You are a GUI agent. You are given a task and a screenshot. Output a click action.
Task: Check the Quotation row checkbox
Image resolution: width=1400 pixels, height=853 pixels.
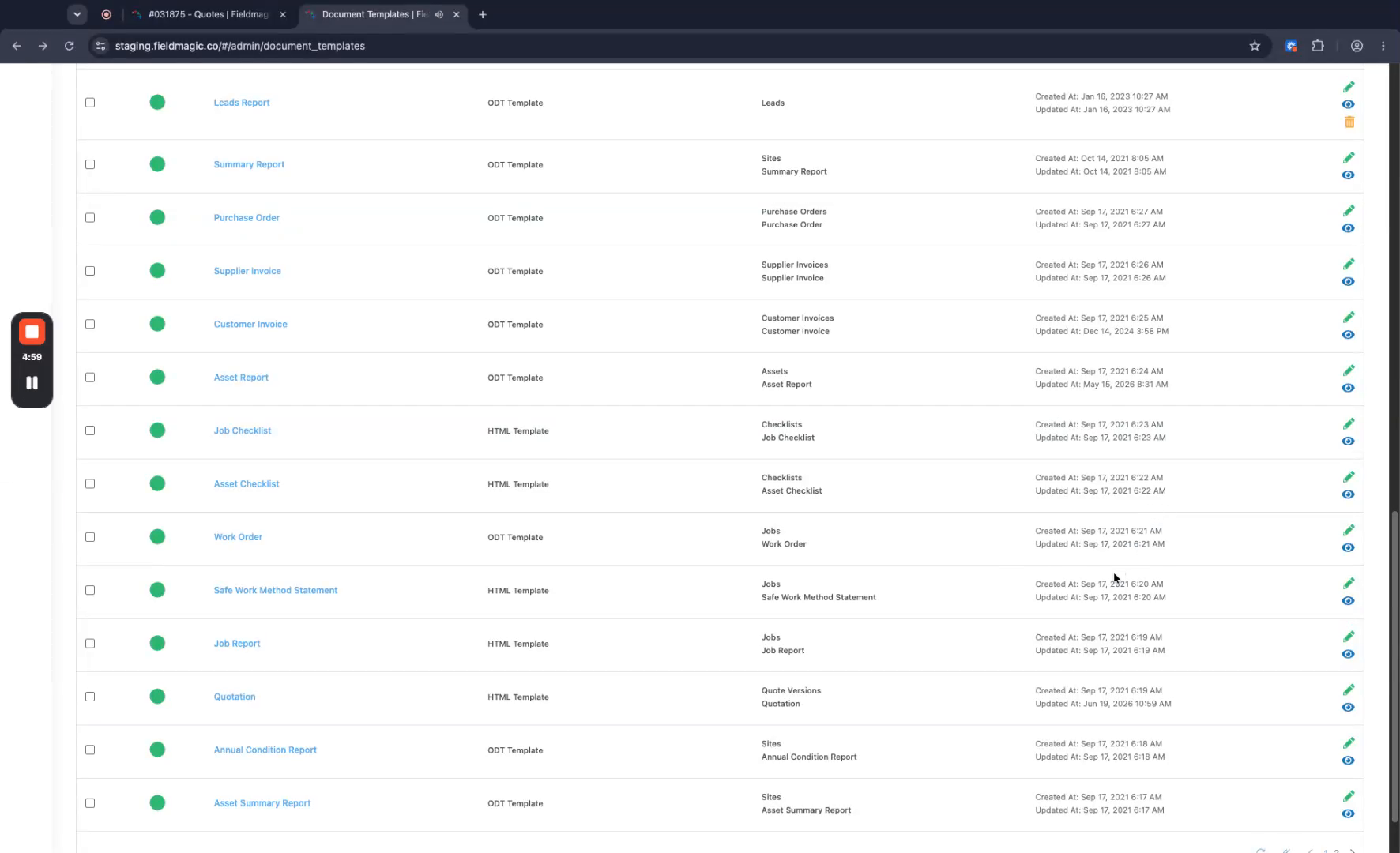click(90, 697)
